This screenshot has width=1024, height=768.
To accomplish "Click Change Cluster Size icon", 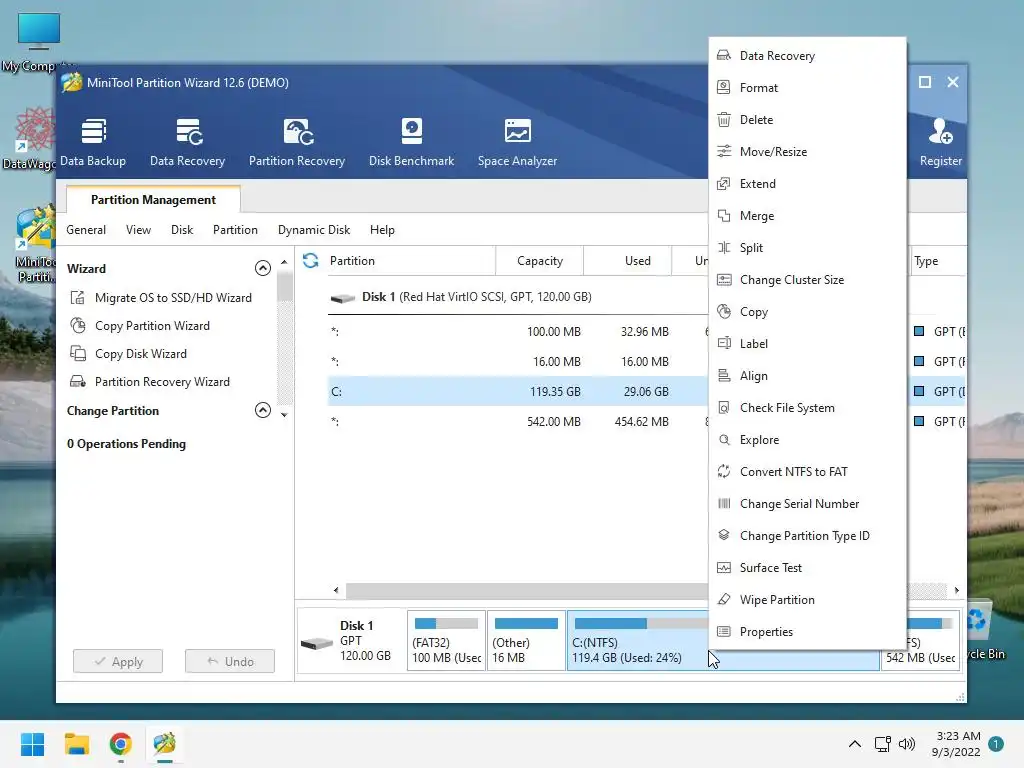I will [724, 280].
